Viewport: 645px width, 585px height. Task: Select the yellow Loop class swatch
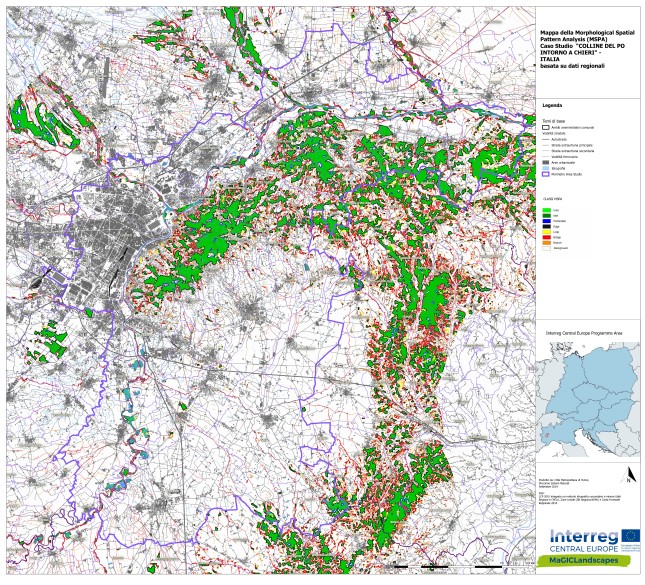[x=547, y=232]
